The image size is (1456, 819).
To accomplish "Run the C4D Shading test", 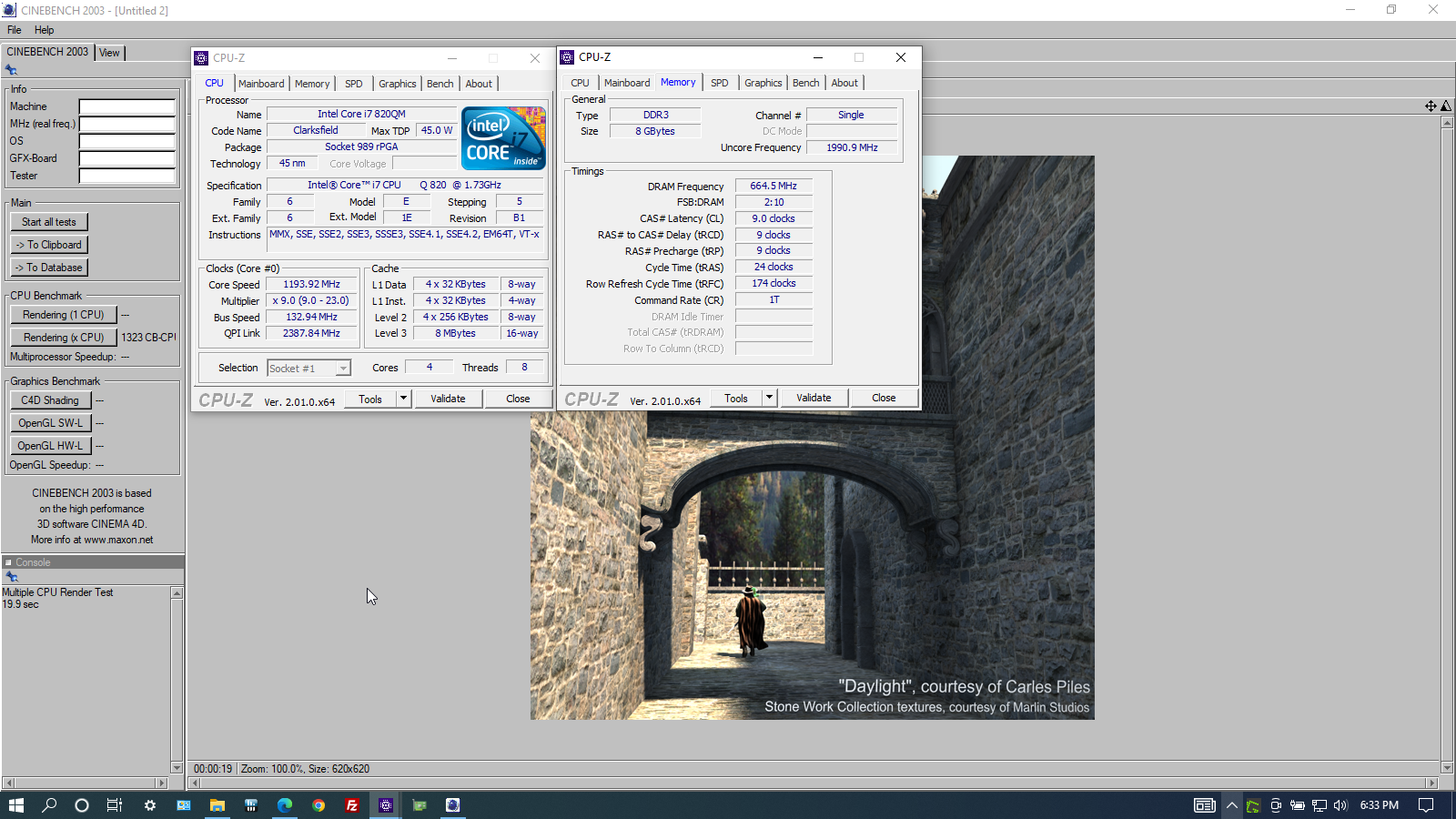I will coord(50,400).
